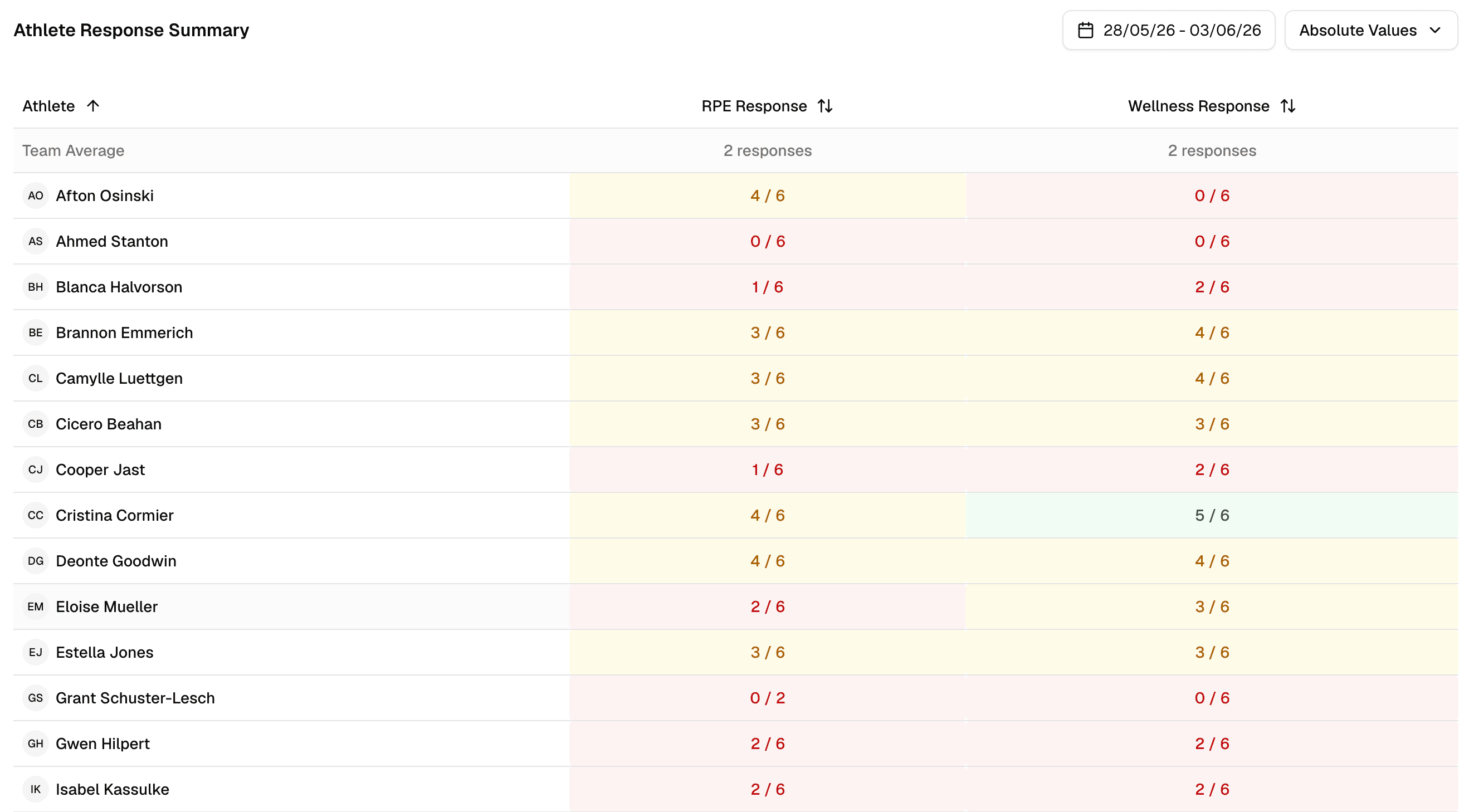Image resolution: width=1464 pixels, height=812 pixels.
Task: Click the AS avatar for Ahmed Stanton
Action: [36, 242]
